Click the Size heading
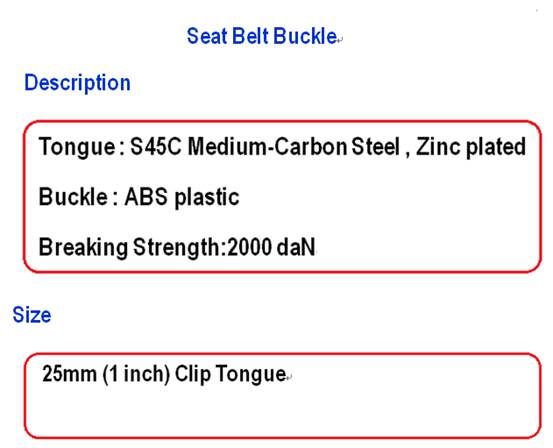Image resolution: width=553 pixels, height=448 pixels. pos(32,315)
